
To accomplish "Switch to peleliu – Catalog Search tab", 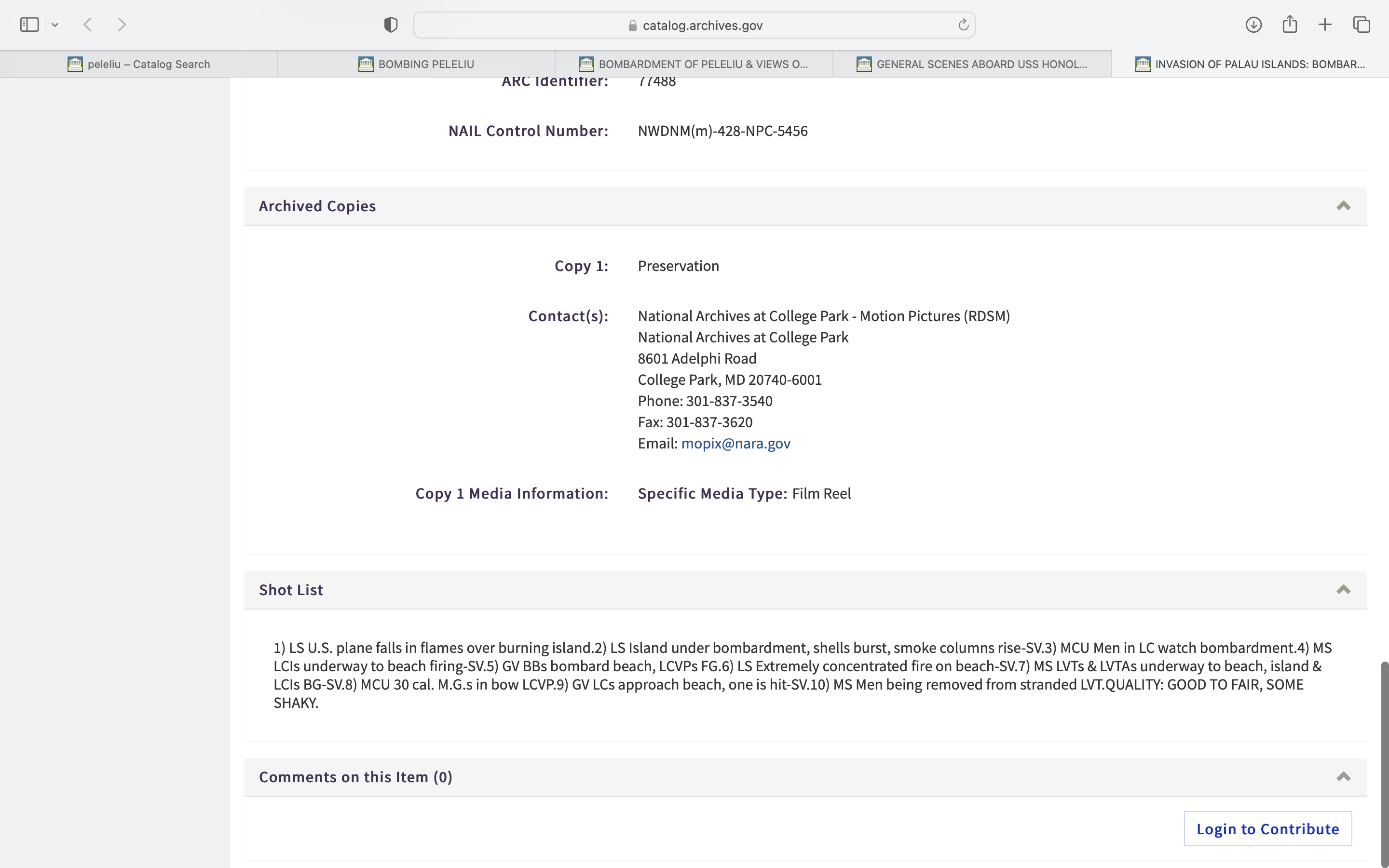I will click(x=138, y=64).
